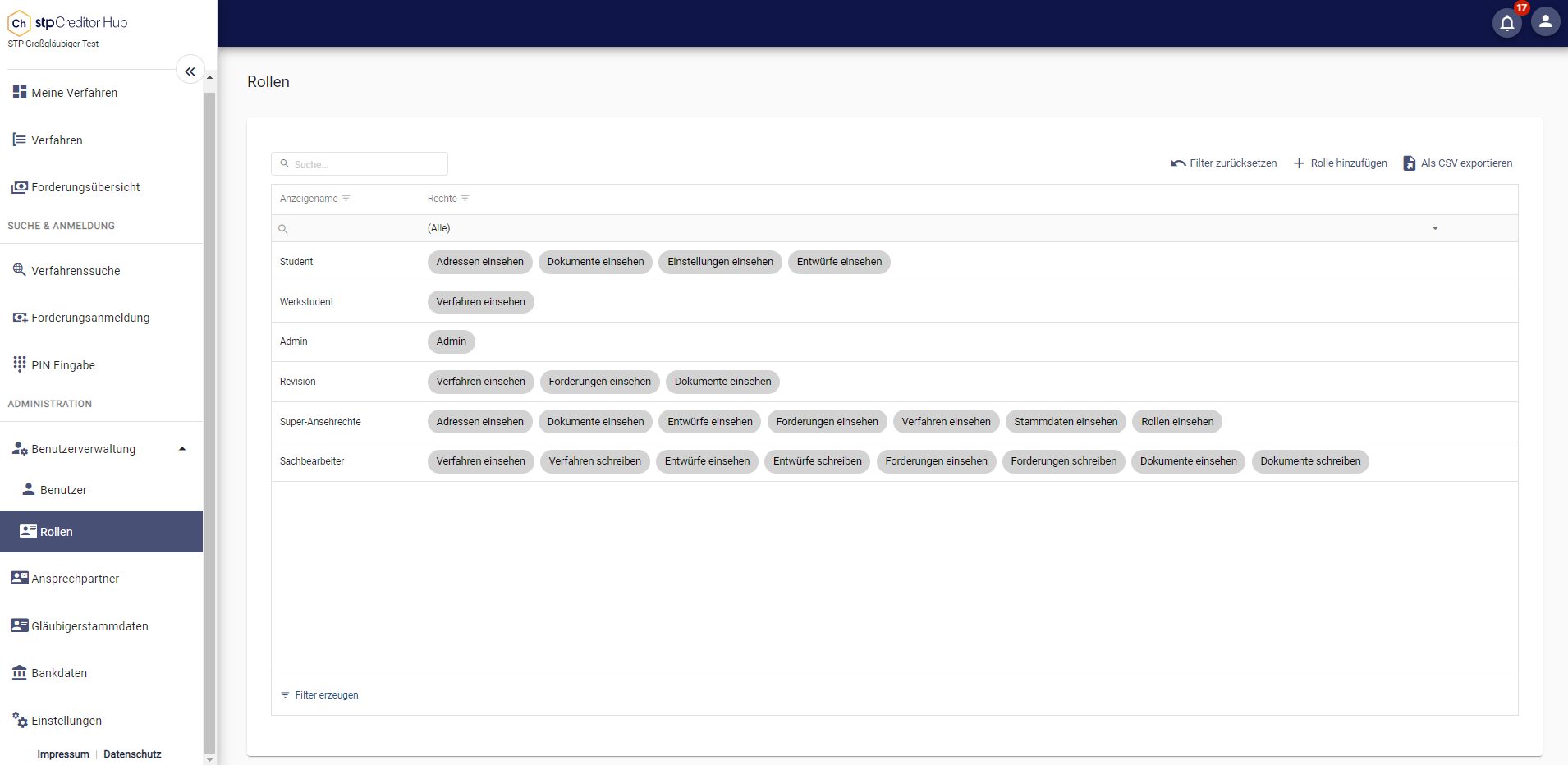Viewport: 1568px width, 765px height.
Task: Select the Super-Ansehrechte role row
Action: pyautogui.click(x=895, y=422)
